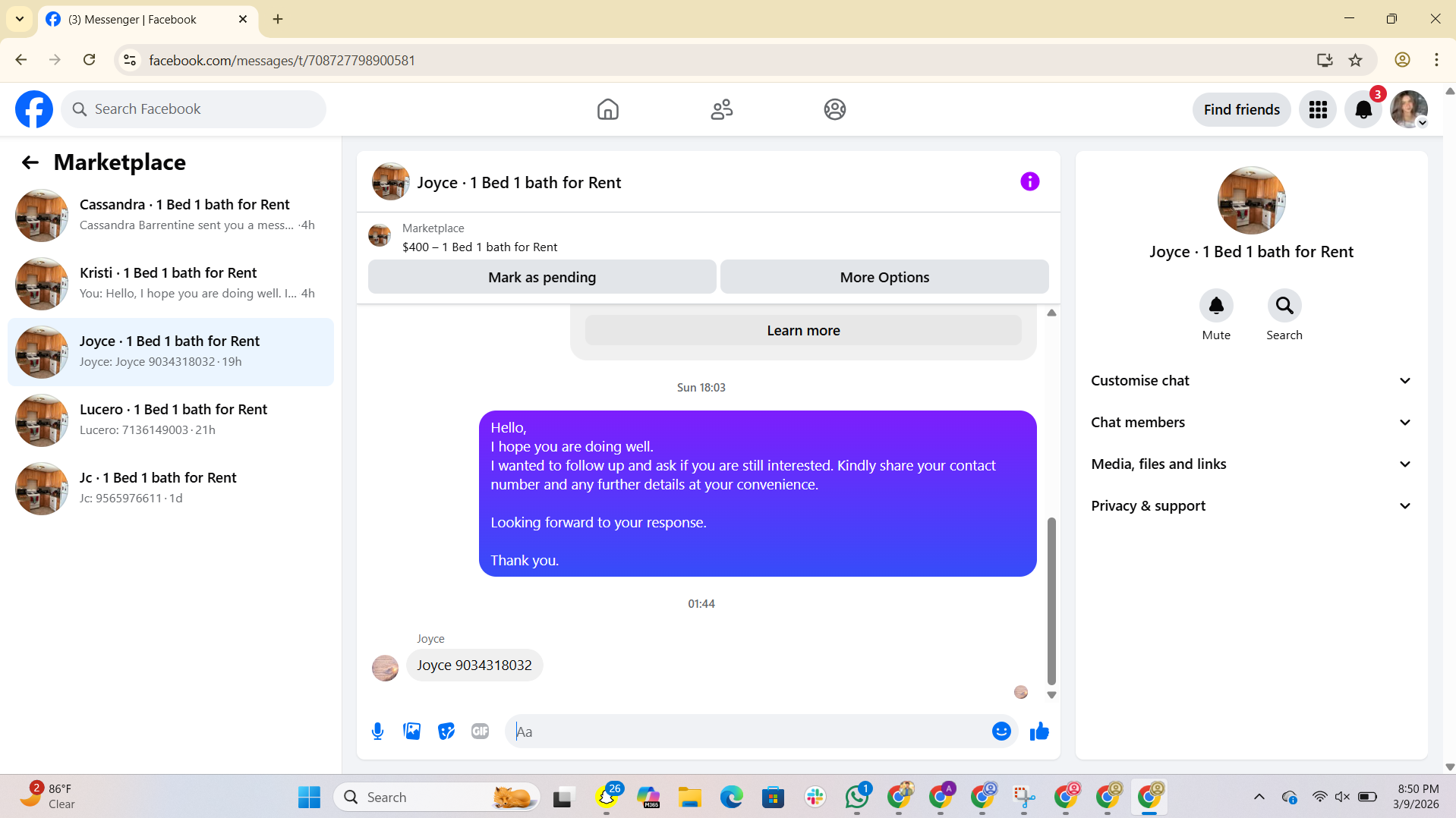Search within the Joyce conversation
This screenshot has width=1456, height=818.
click(x=1284, y=306)
